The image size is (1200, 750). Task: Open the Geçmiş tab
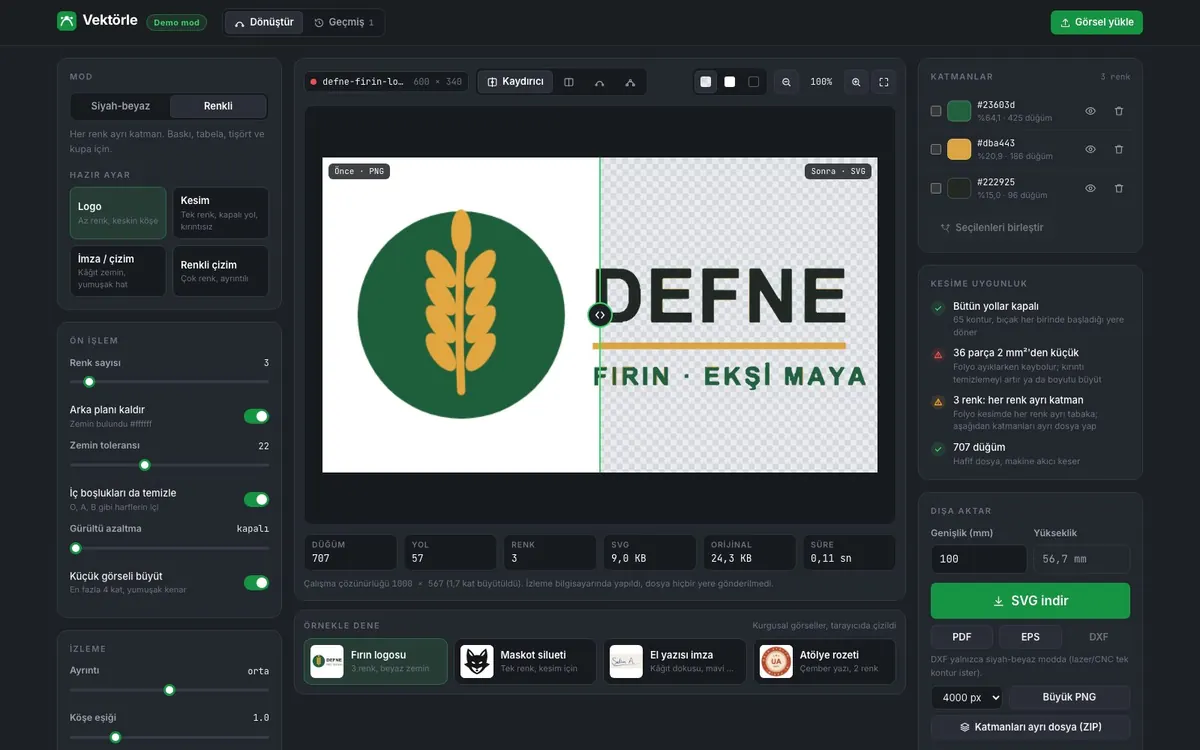click(x=343, y=22)
